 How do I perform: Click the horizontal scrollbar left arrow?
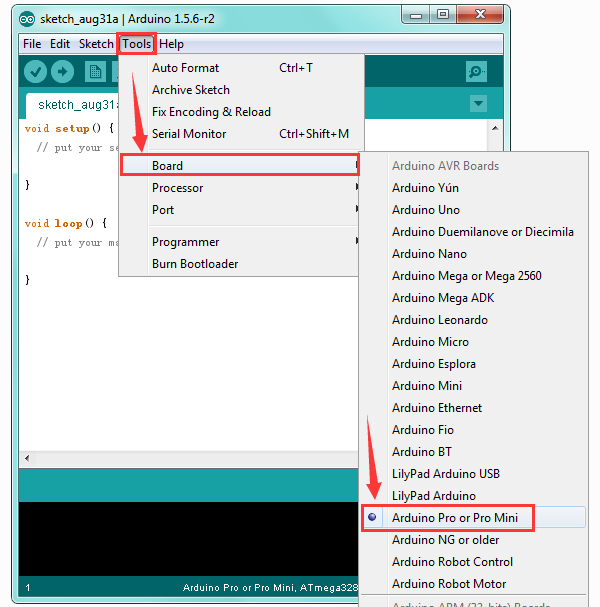click(27, 458)
